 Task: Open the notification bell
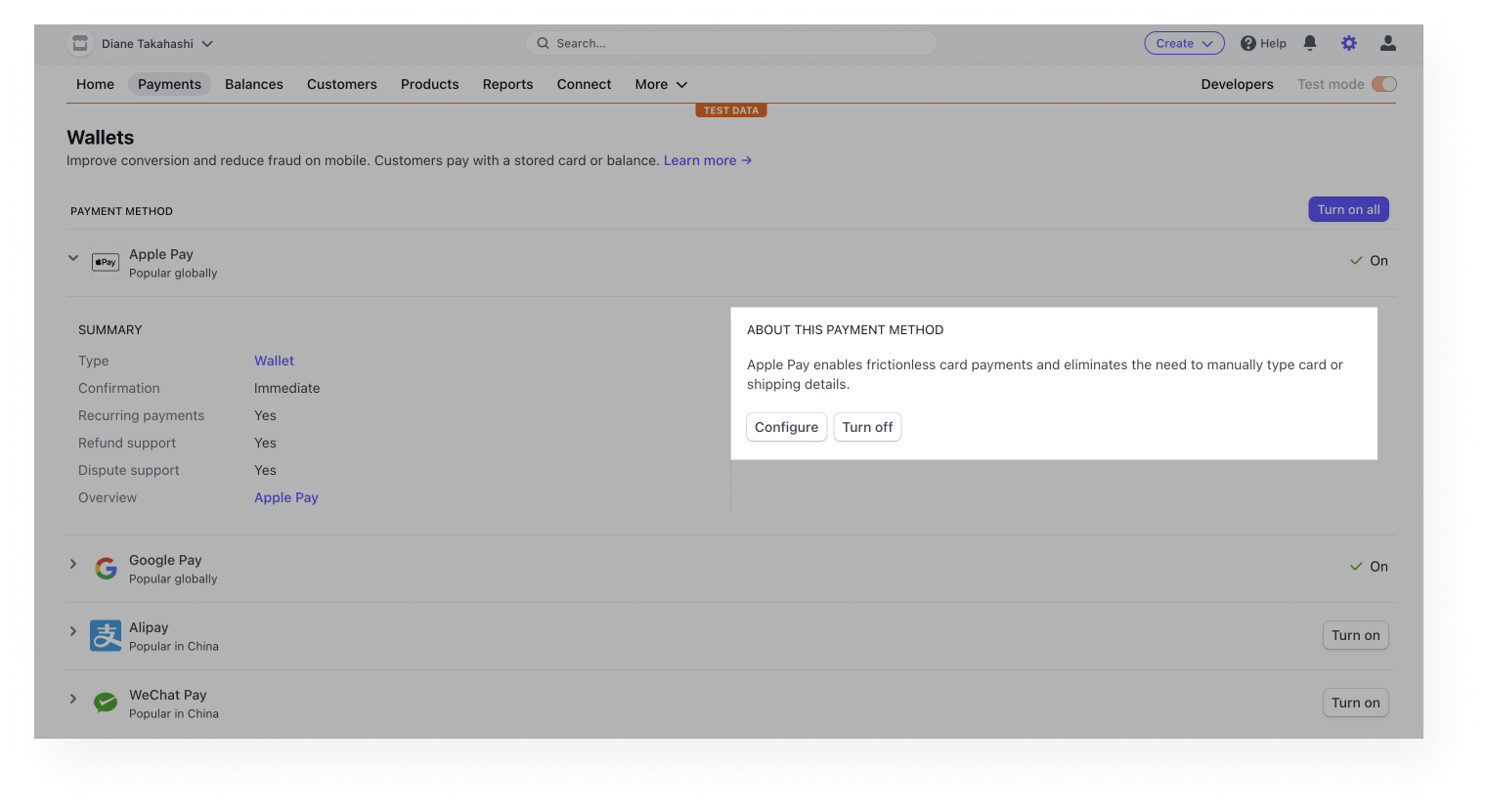click(x=1310, y=43)
